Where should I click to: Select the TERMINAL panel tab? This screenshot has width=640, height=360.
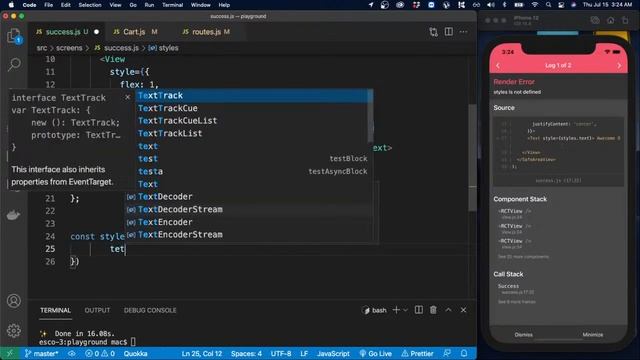56,310
